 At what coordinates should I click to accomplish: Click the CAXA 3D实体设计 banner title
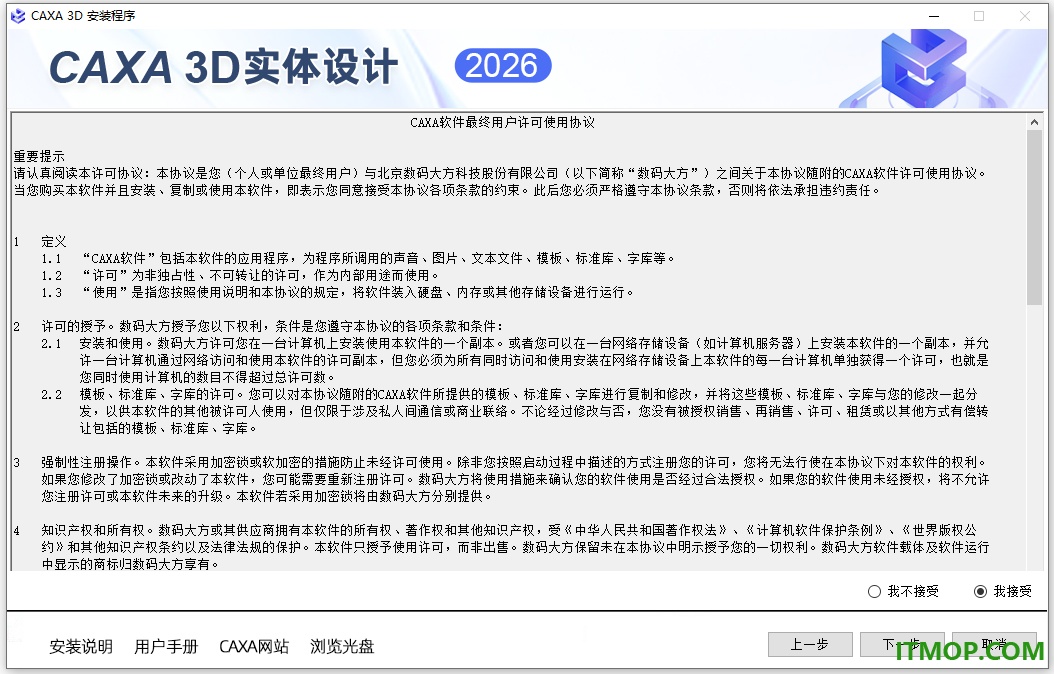click(x=225, y=67)
